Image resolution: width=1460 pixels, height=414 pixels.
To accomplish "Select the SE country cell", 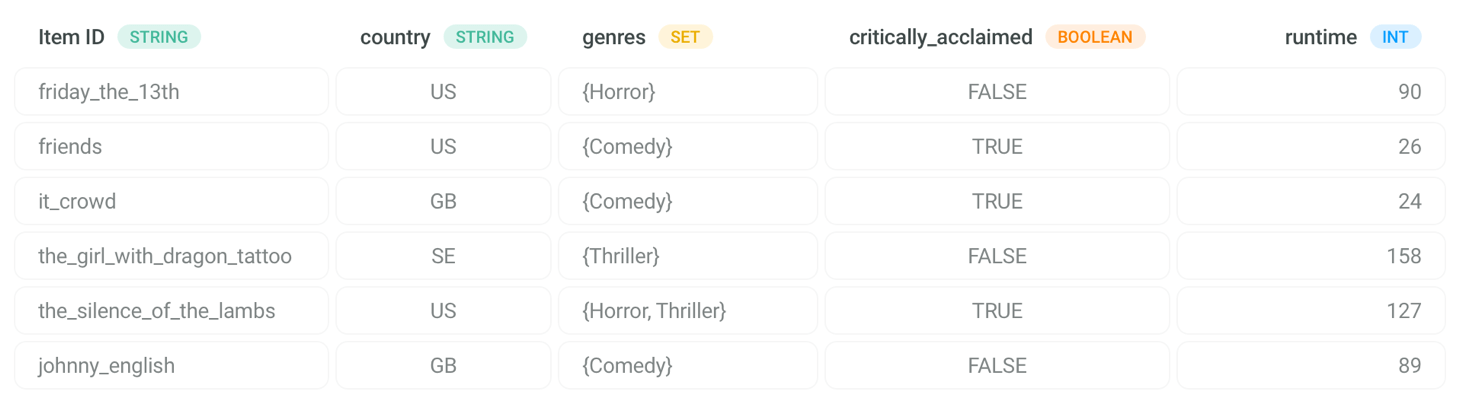I will [443, 256].
